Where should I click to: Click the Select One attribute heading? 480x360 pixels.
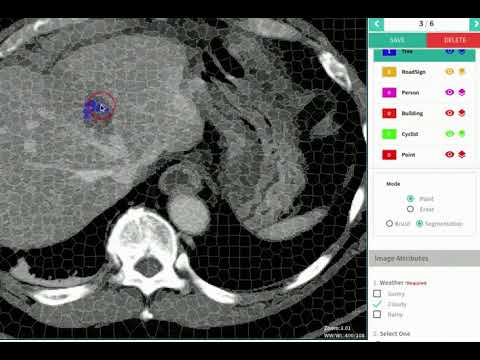pos(395,334)
